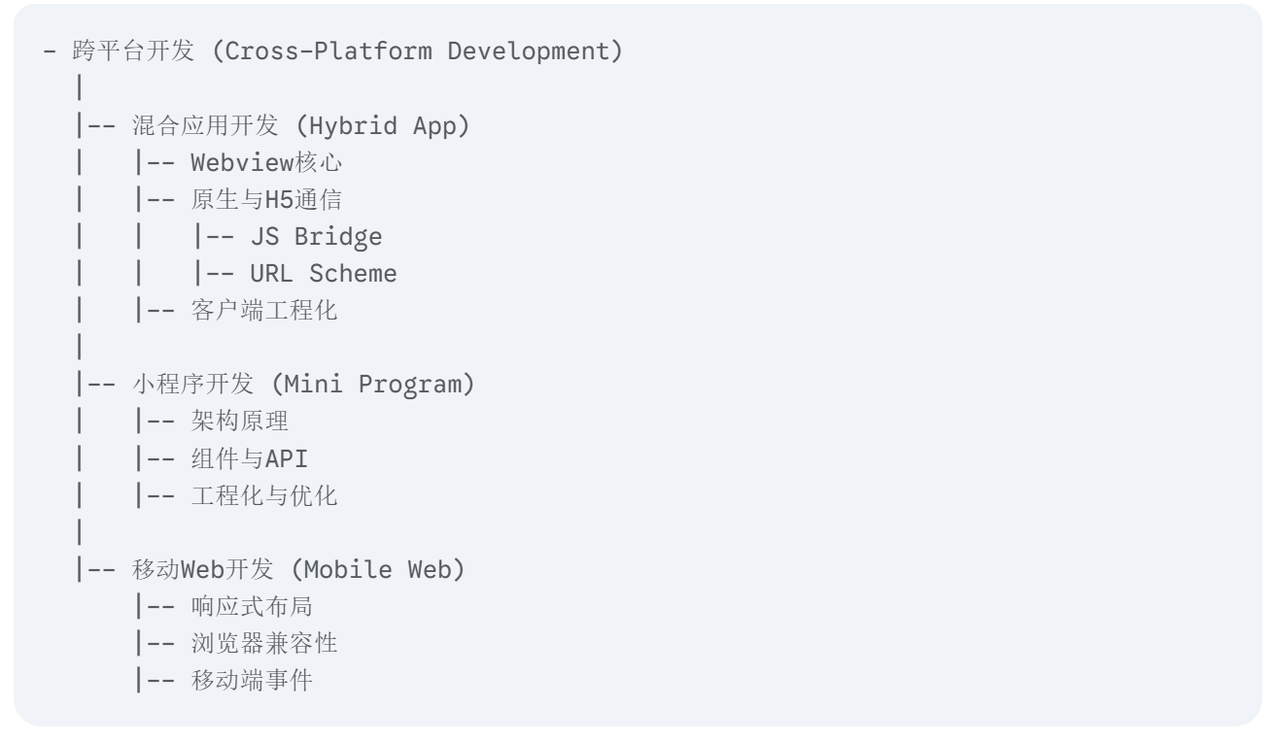
Task: Click the branch marker before 原生与H5通信
Action: click(x=155, y=200)
